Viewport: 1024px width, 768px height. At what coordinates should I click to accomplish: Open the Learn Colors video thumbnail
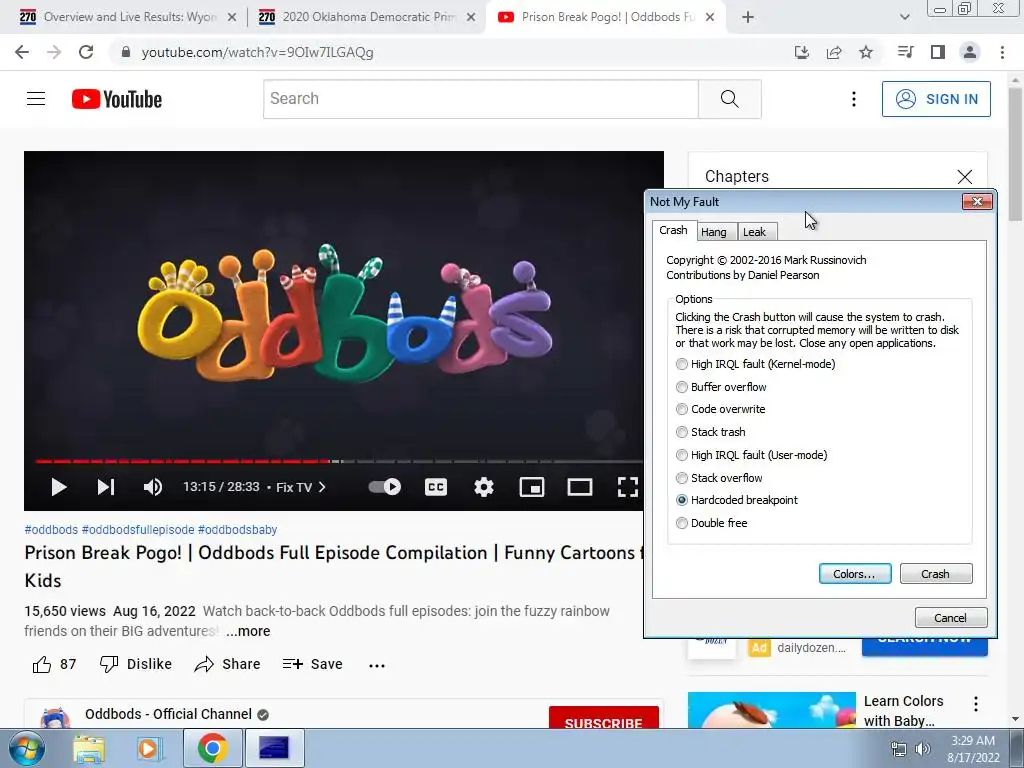pyautogui.click(x=772, y=710)
